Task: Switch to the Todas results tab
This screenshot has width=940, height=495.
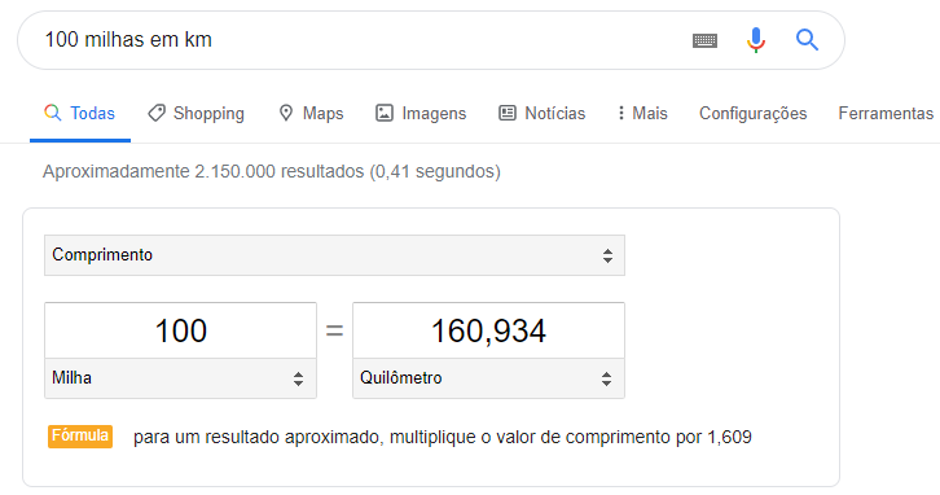Action: tap(92, 113)
